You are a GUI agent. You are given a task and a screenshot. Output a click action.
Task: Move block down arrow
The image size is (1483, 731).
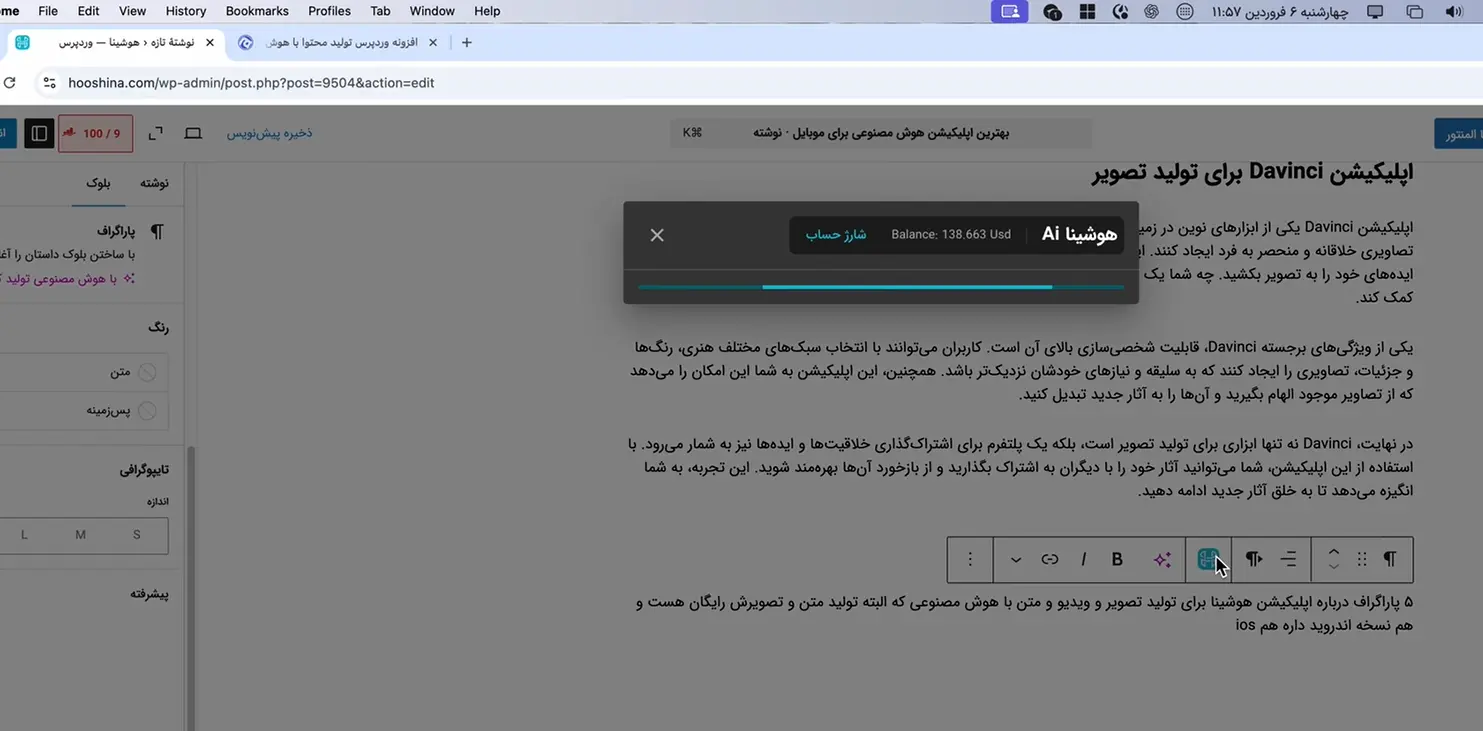pyautogui.click(x=1333, y=567)
